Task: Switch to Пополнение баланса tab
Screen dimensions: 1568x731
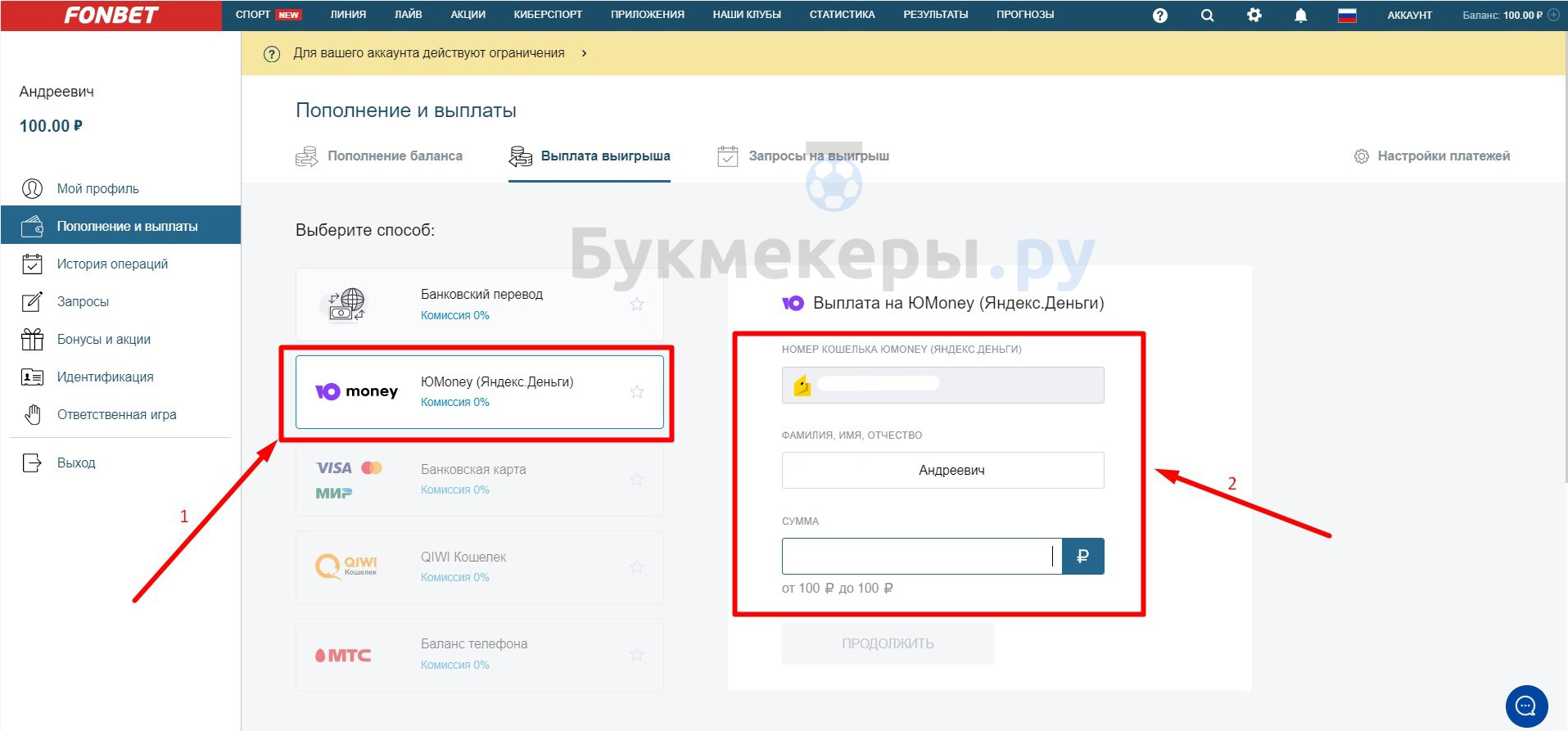Action: point(379,156)
